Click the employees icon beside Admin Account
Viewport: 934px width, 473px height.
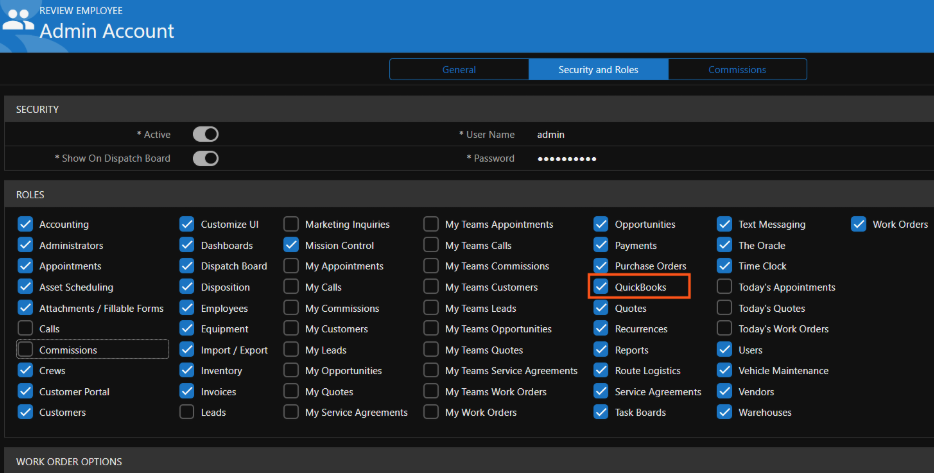click(18, 20)
